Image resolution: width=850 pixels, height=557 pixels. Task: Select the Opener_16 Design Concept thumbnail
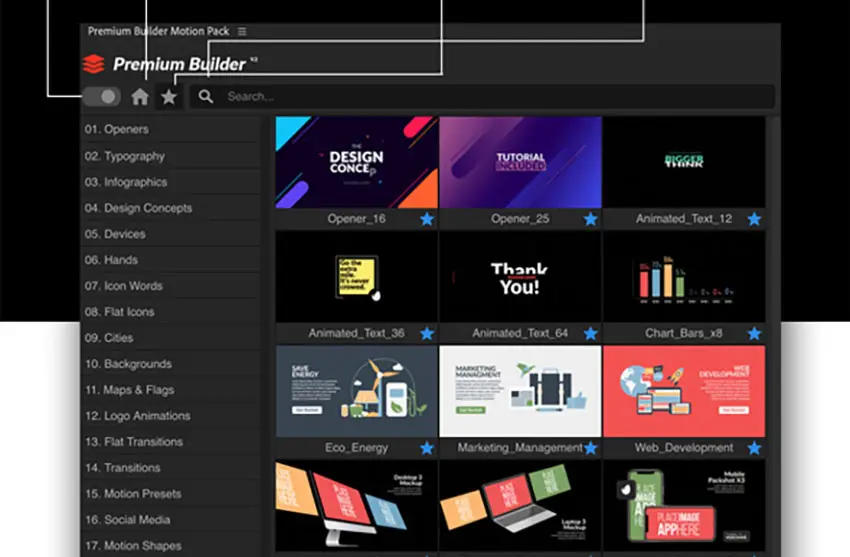tap(357, 163)
